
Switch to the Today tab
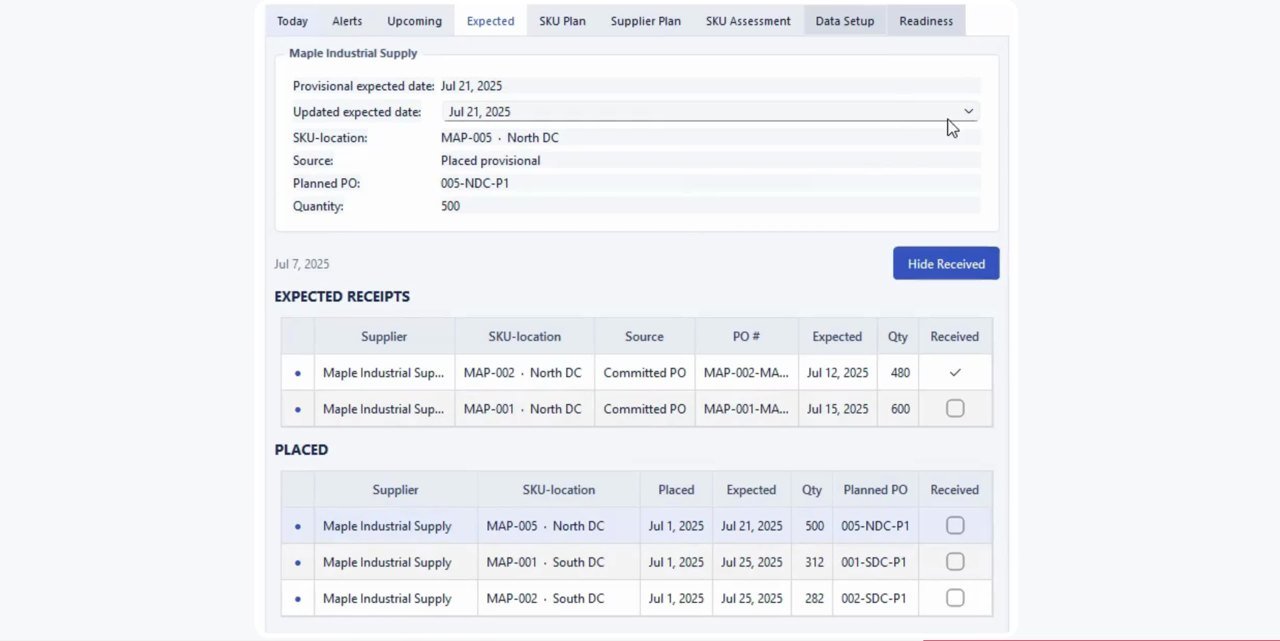[292, 21]
